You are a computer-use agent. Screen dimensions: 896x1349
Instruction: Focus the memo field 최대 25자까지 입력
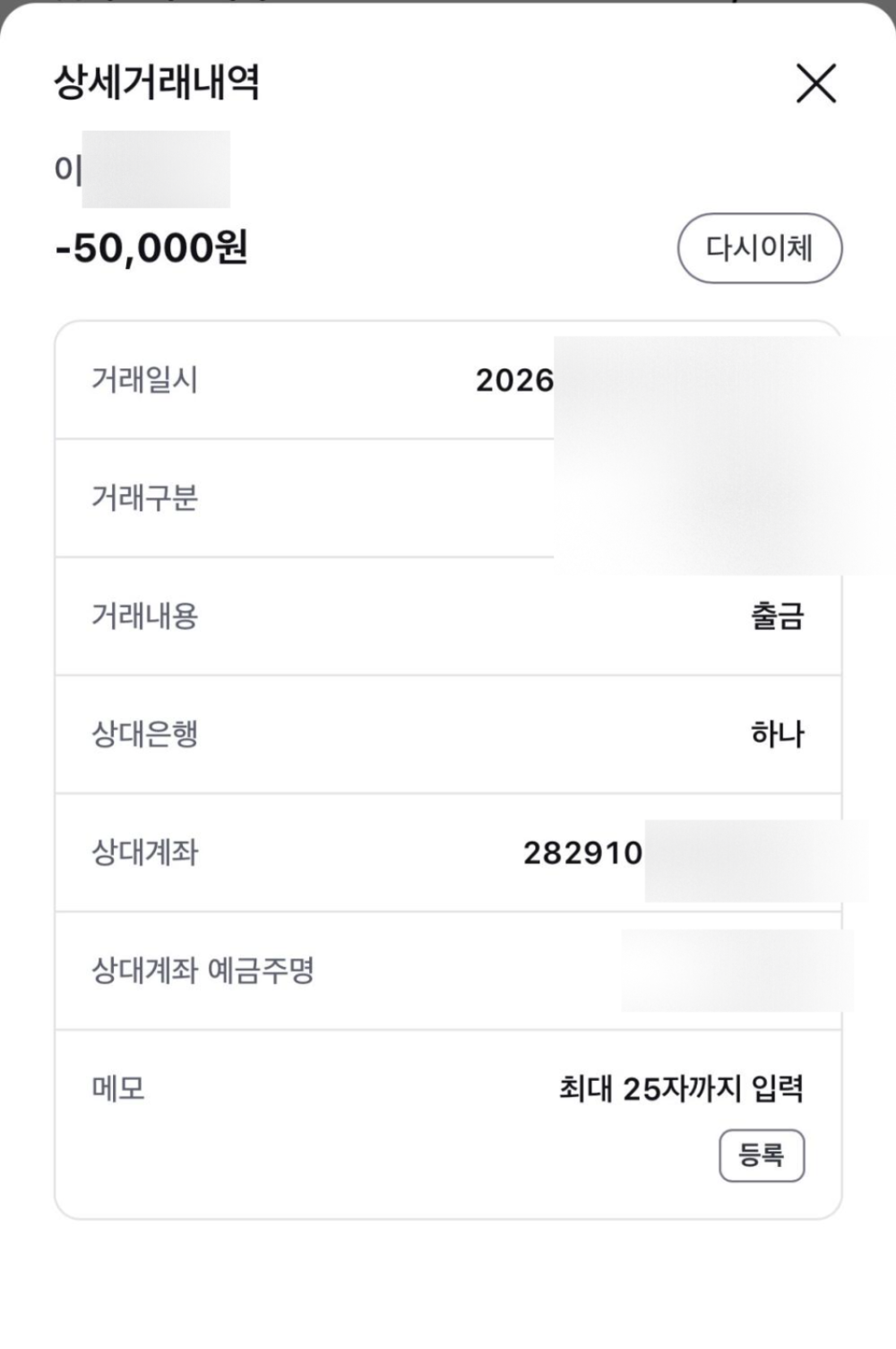680,1089
